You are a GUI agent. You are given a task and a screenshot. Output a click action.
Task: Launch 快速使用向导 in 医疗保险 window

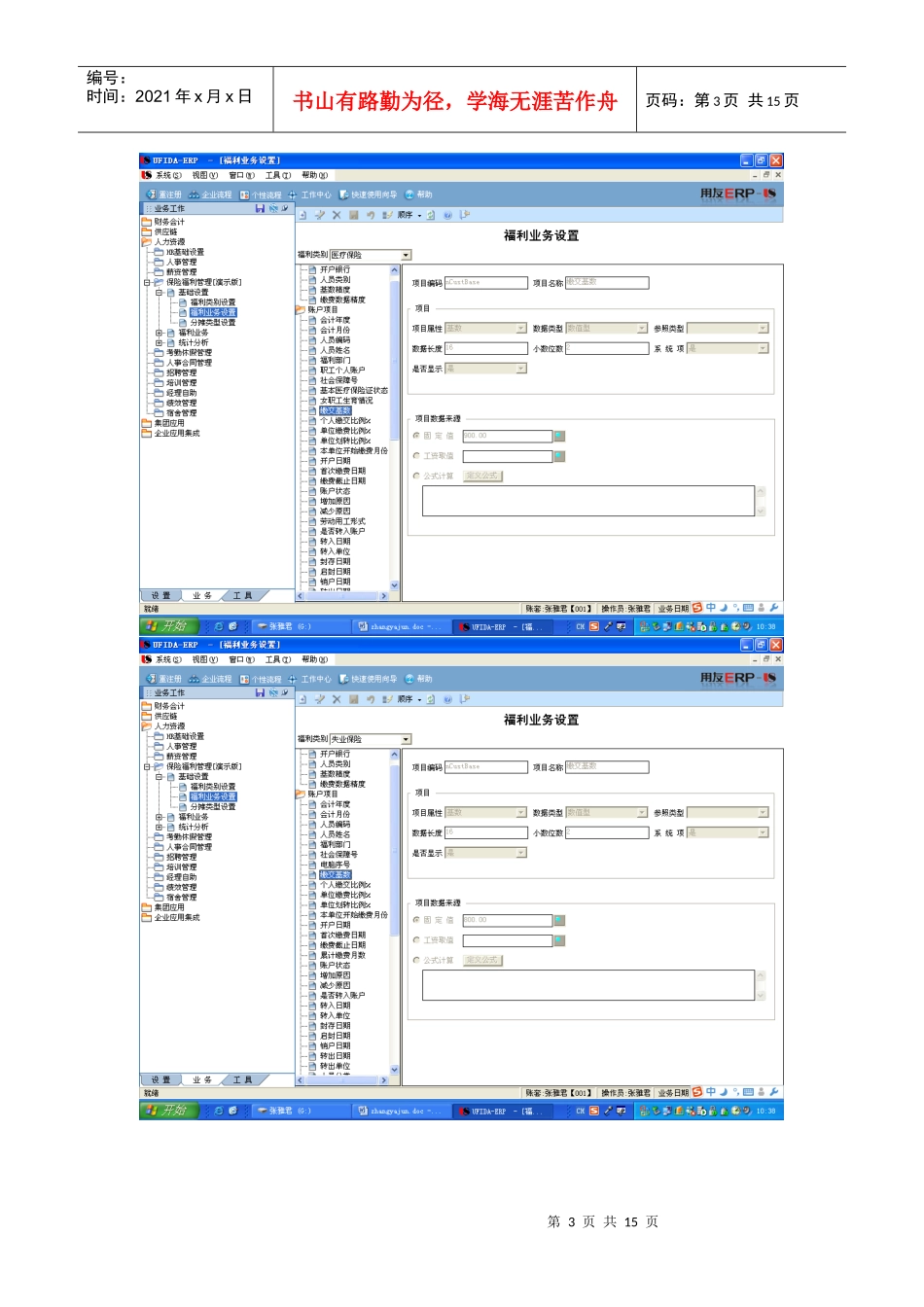click(x=368, y=194)
